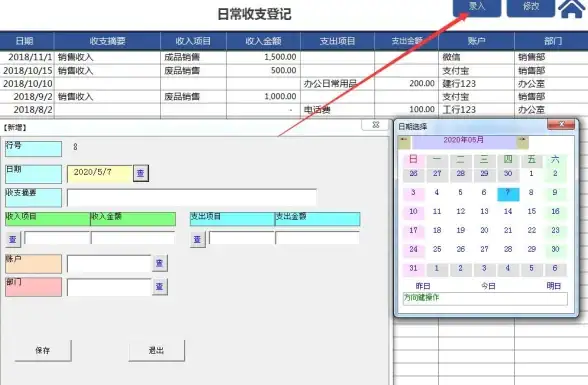Pick day 20 in the calendar

(484, 231)
